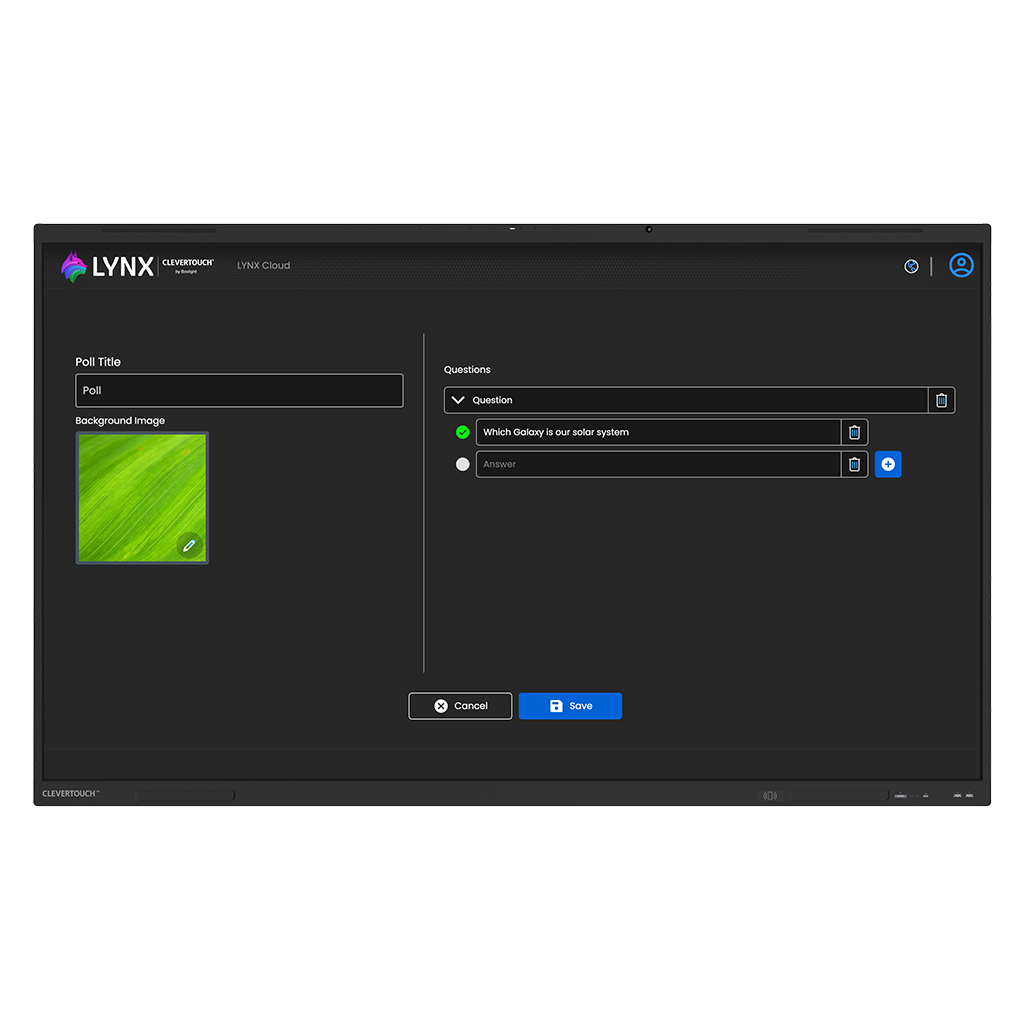This screenshot has height=1024, width=1024.
Task: Click the globe icon in header
Action: [x=911, y=266]
